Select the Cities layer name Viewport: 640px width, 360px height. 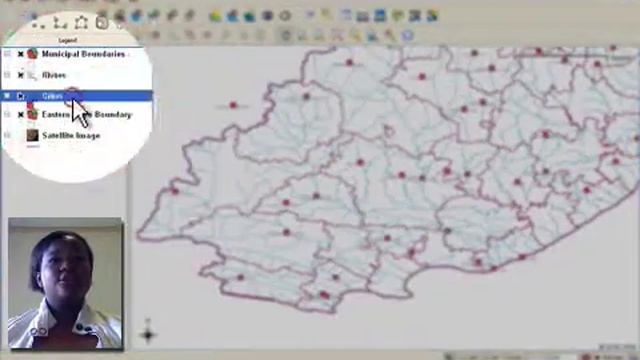point(52,96)
